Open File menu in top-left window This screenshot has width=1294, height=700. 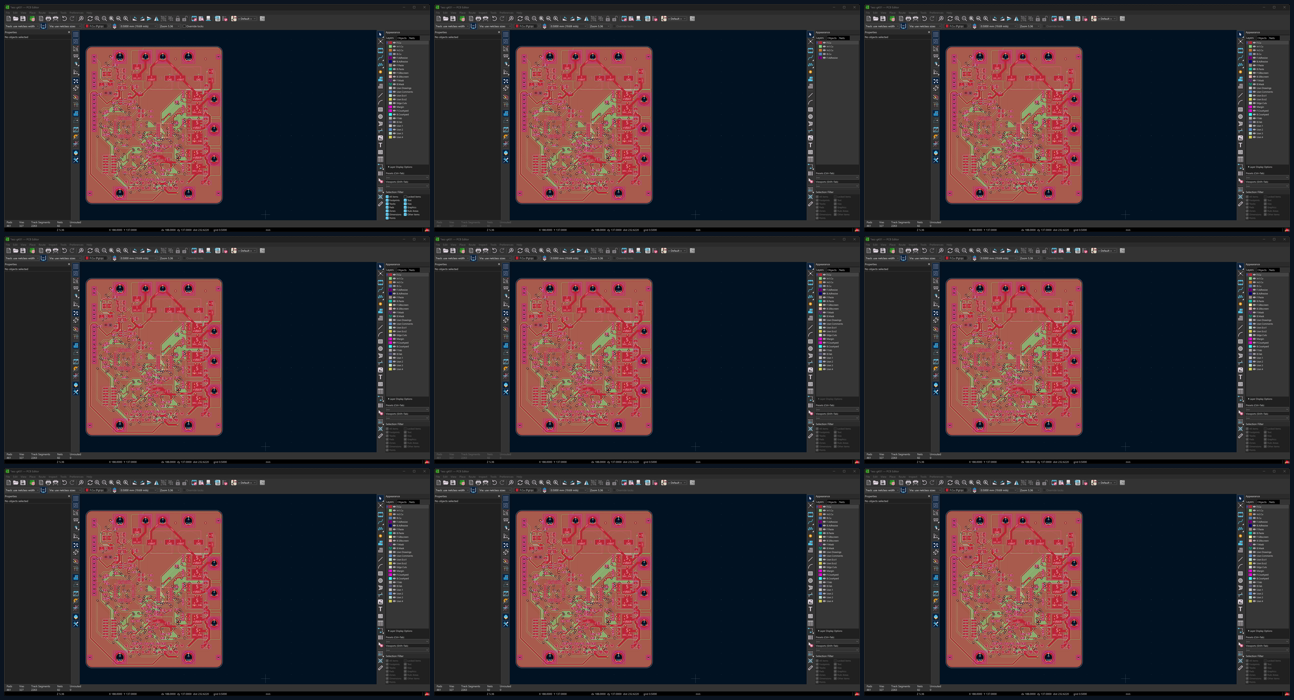[x=8, y=13]
